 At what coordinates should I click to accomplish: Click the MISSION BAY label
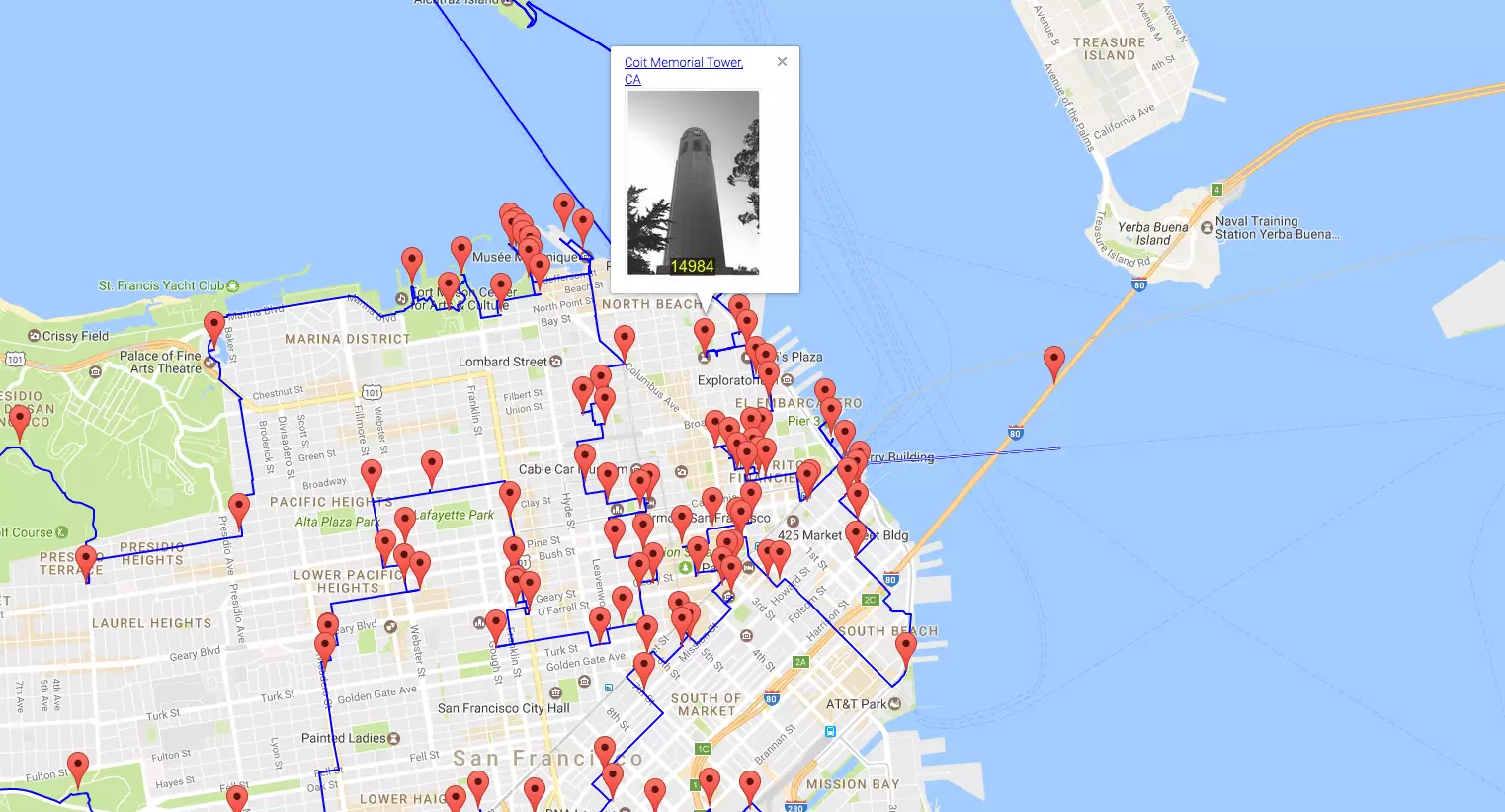coord(853,784)
